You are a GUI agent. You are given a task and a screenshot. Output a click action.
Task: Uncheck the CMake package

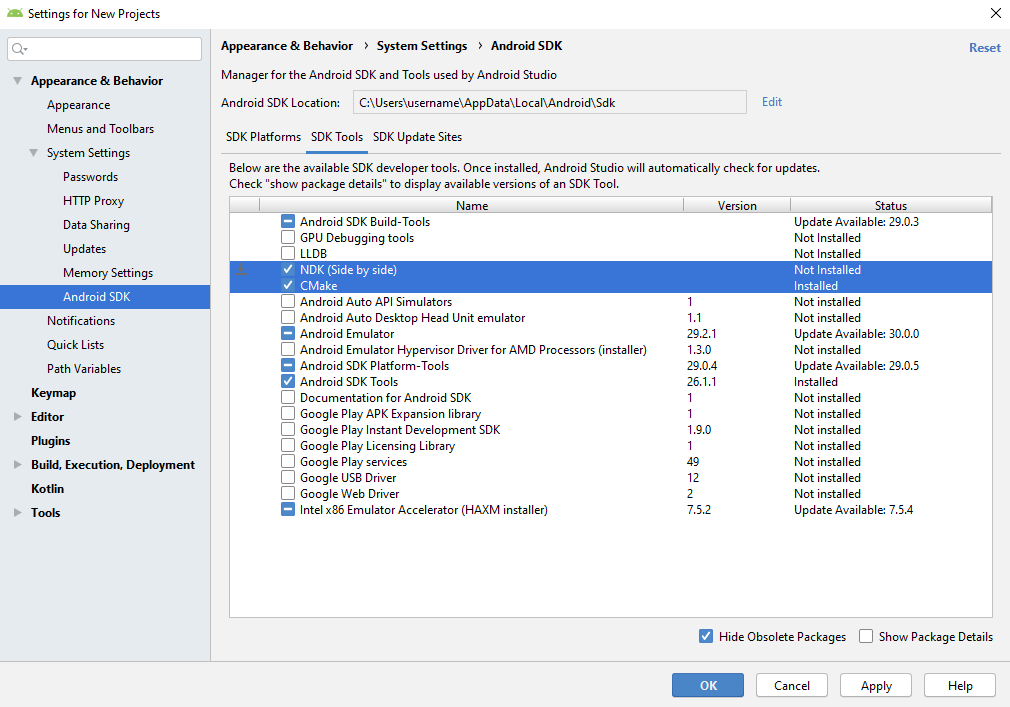288,285
